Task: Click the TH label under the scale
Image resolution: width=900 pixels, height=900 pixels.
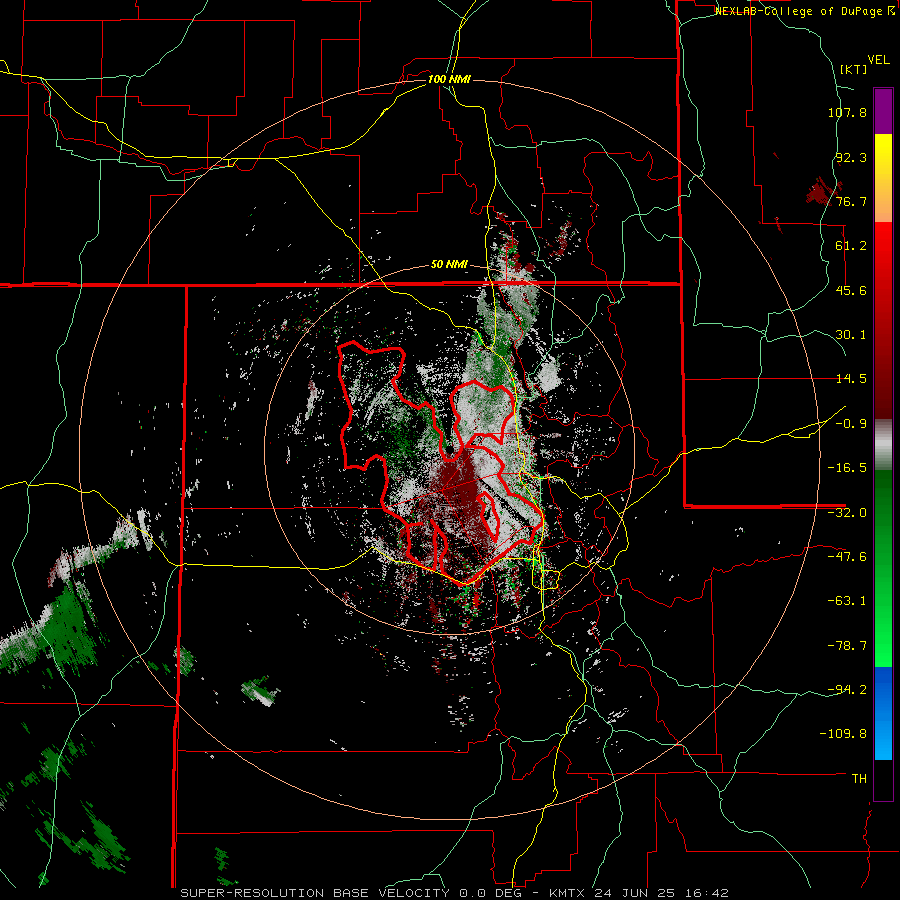Action: pyautogui.click(x=859, y=779)
